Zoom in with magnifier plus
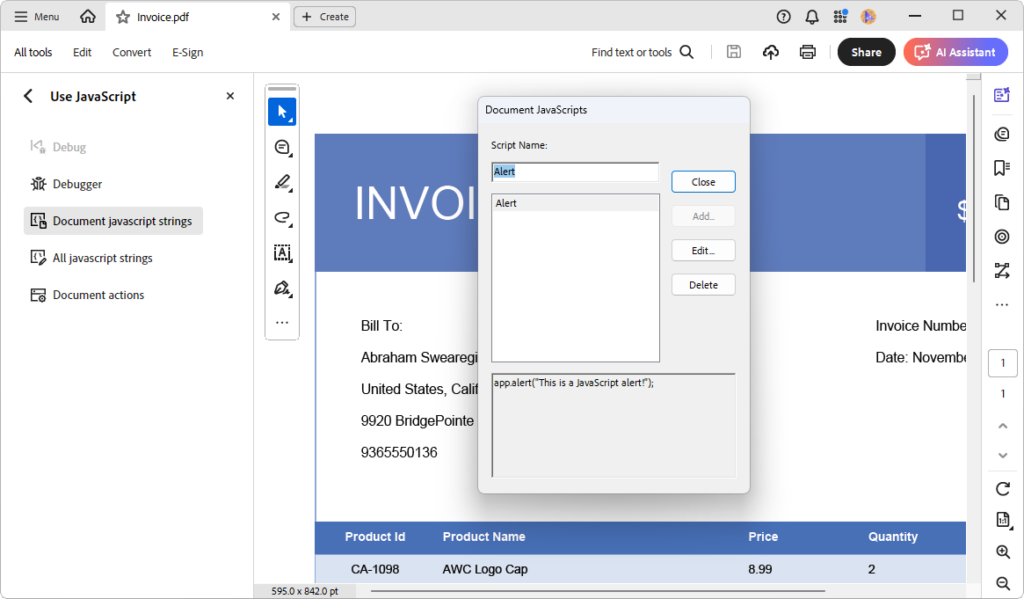Screen dimensions: 1024x599 (1003, 552)
